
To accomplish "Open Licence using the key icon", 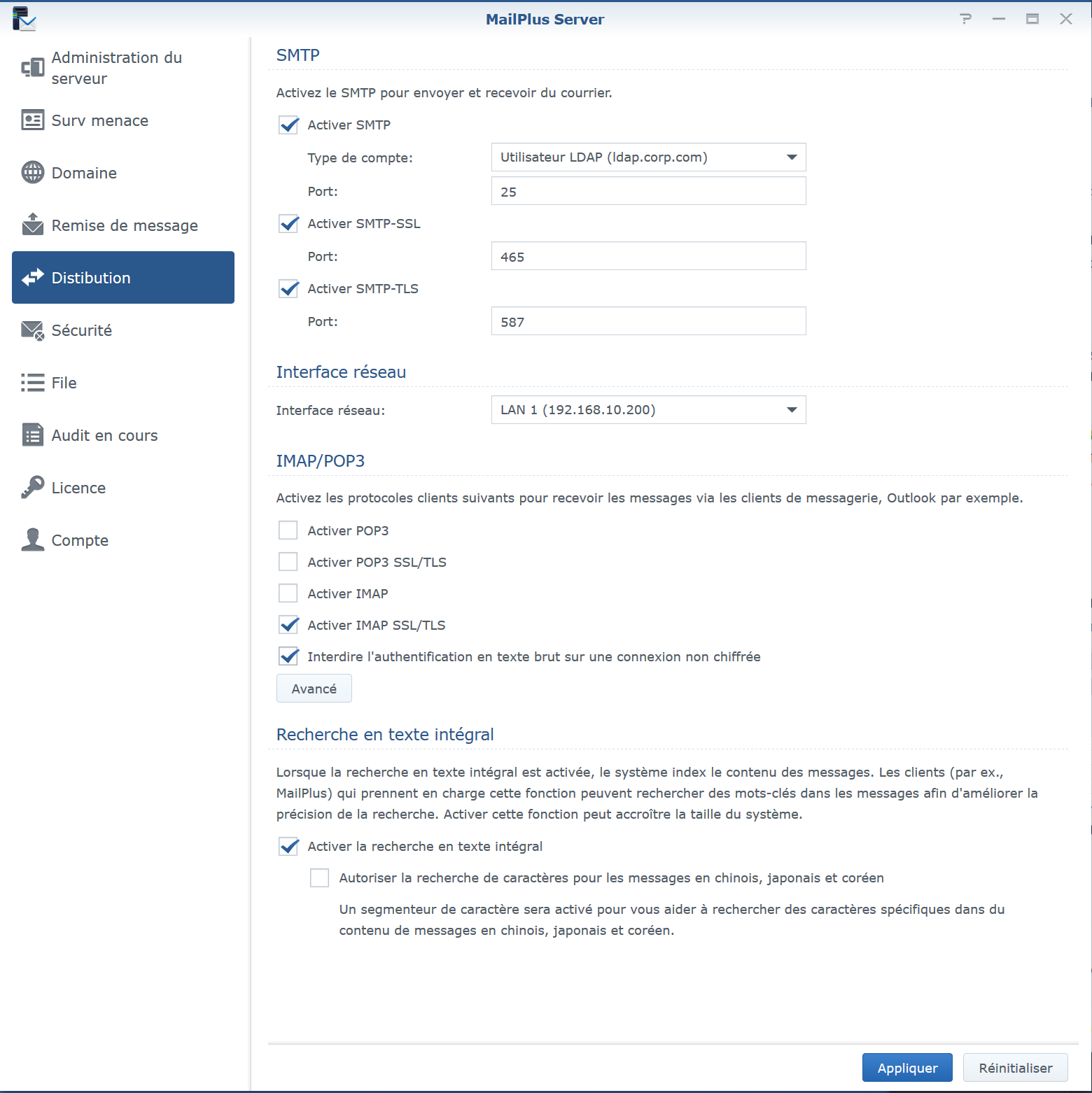I will click(x=32, y=488).
